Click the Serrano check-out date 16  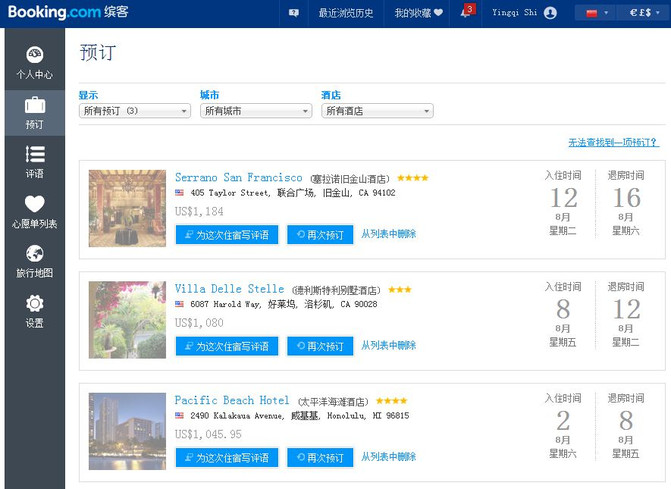pos(626,198)
